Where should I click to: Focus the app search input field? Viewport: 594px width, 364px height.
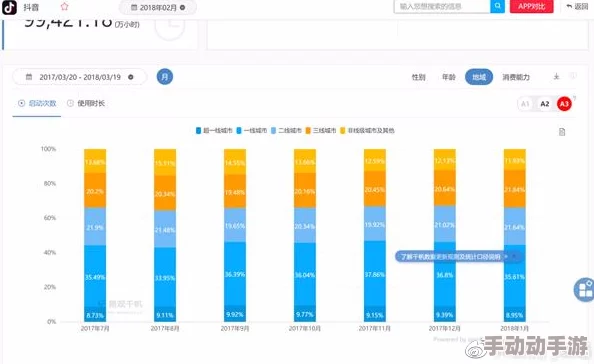tap(442, 6)
